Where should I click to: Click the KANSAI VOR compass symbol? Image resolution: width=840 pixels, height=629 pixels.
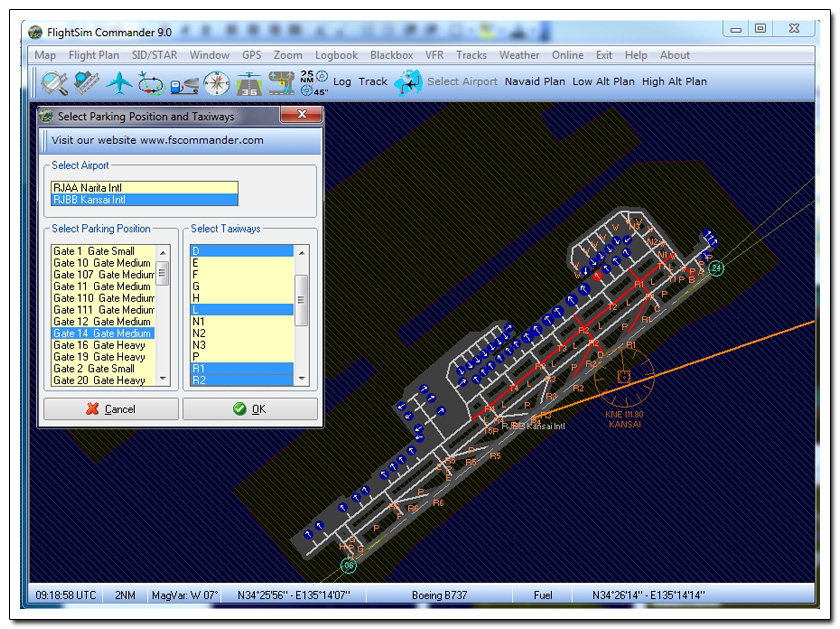tap(624, 377)
